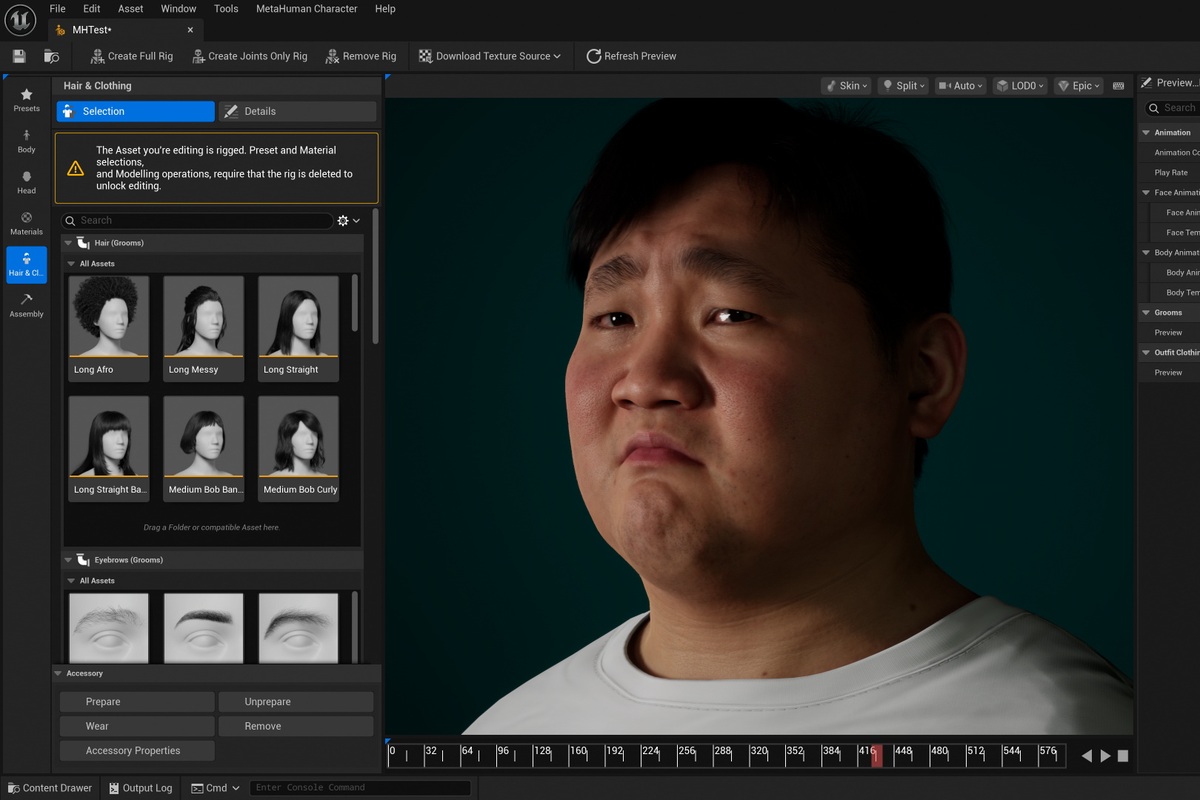Browse to asset in Content Browser icon
Image resolution: width=1200 pixels, height=800 pixels.
point(51,56)
